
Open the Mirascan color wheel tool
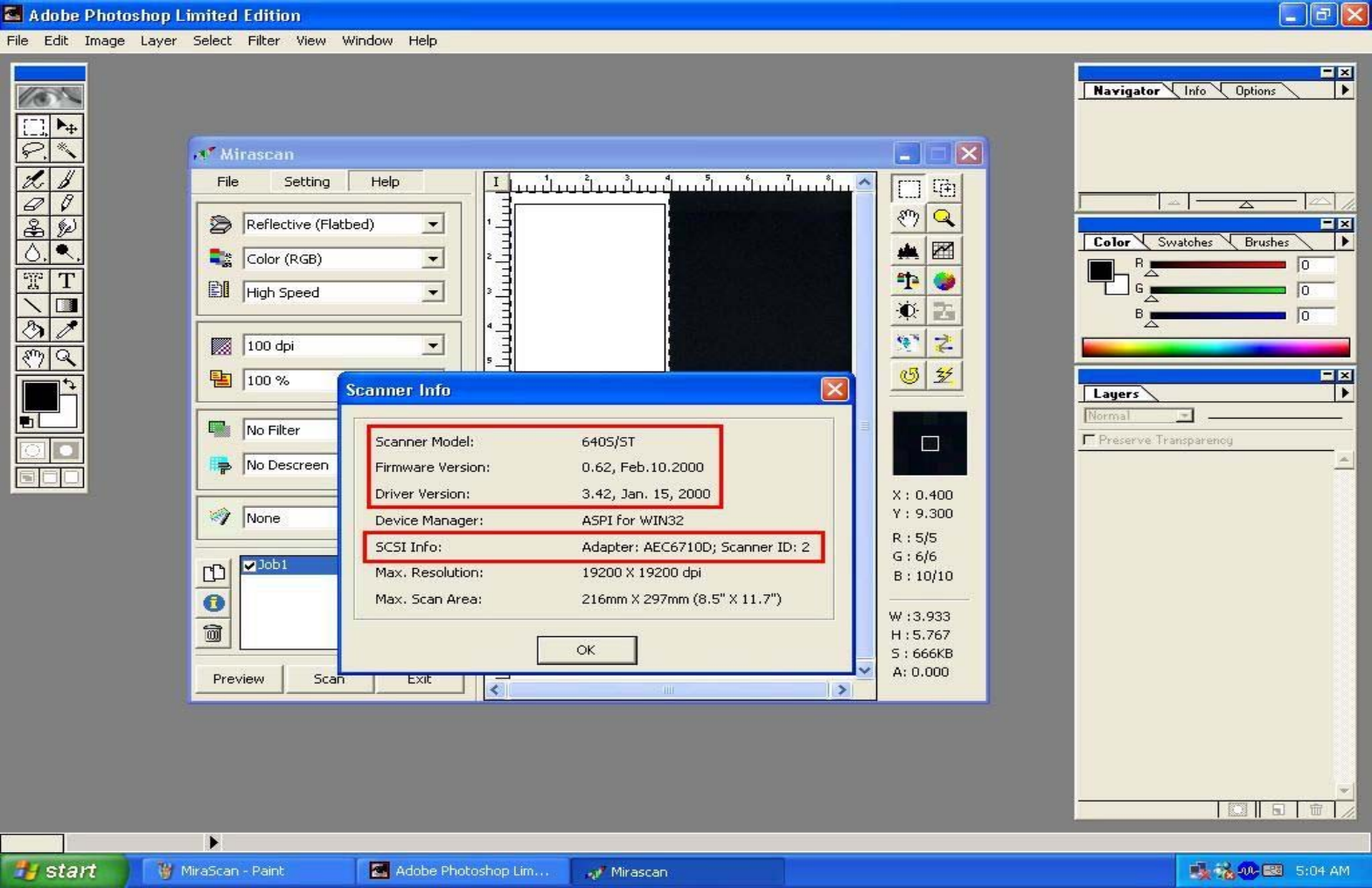click(x=944, y=281)
